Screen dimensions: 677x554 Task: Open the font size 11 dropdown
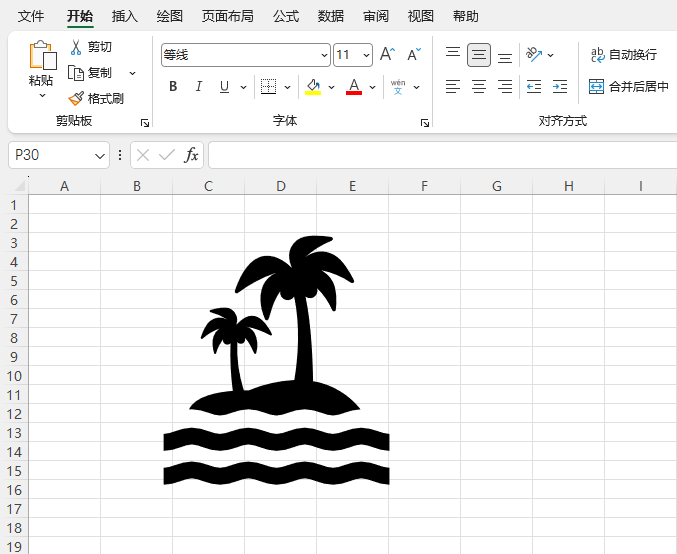coord(366,55)
